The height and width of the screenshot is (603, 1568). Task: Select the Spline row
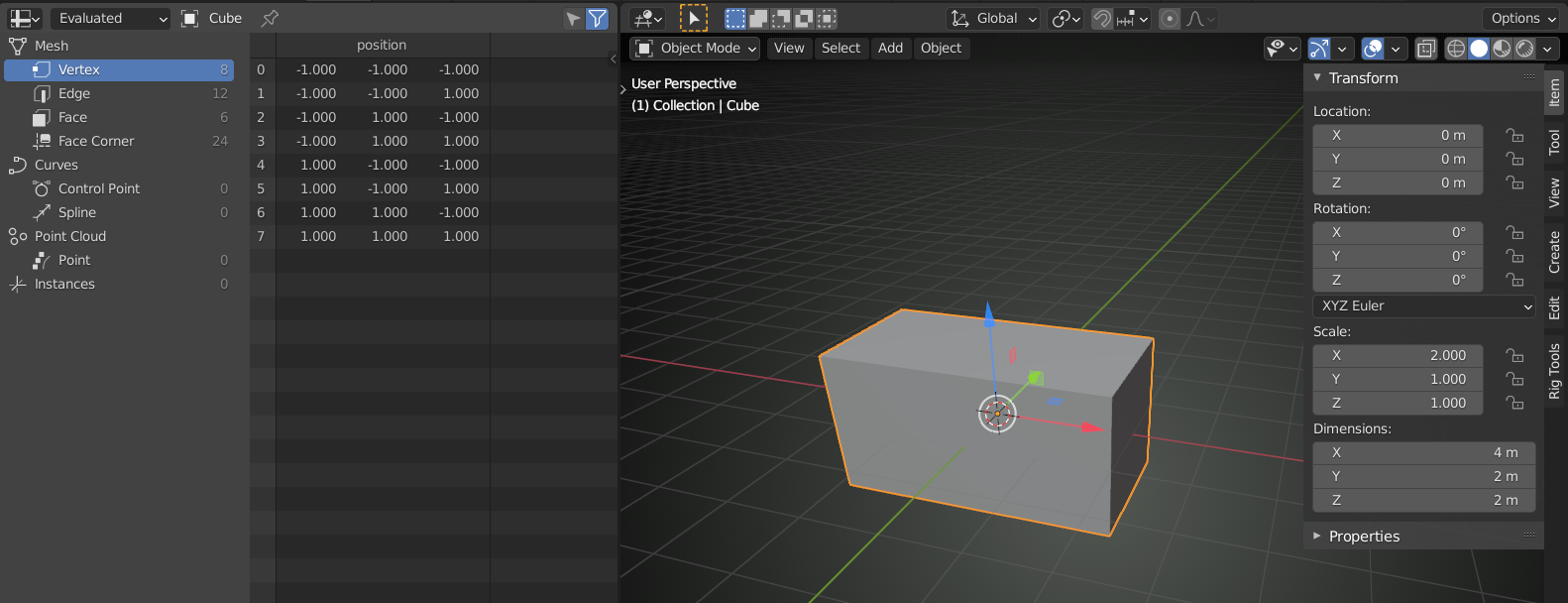tap(119, 212)
